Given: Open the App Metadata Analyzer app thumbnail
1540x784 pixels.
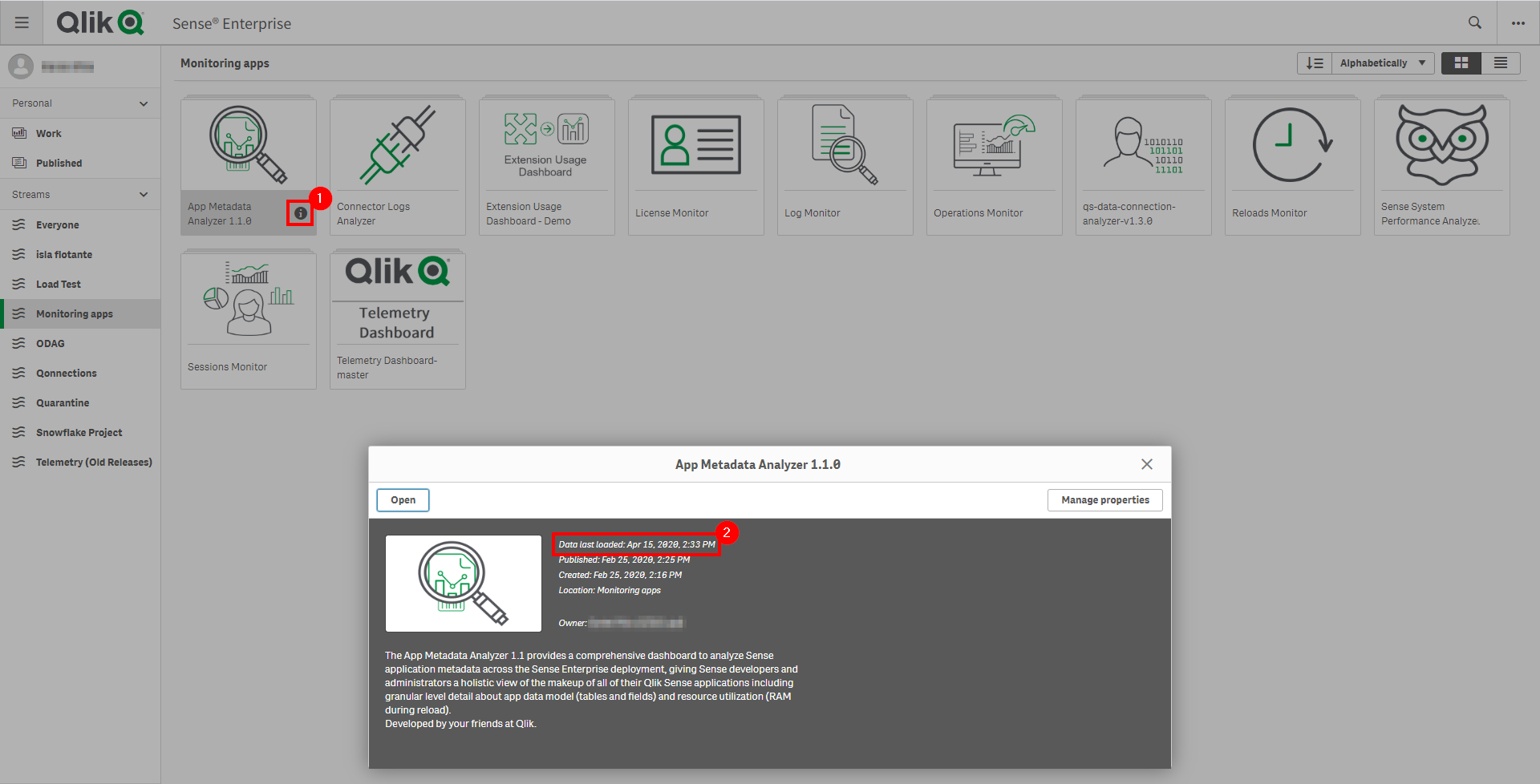Looking at the screenshot, I should [249, 145].
